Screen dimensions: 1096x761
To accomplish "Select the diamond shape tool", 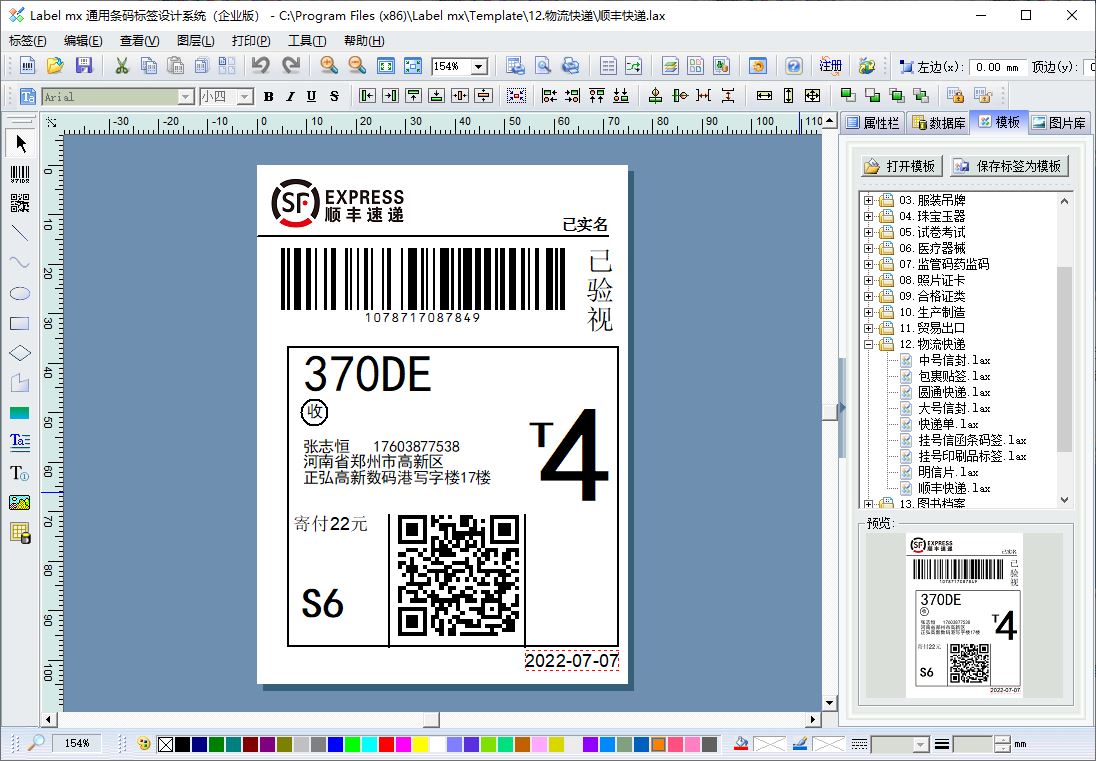I will point(20,353).
